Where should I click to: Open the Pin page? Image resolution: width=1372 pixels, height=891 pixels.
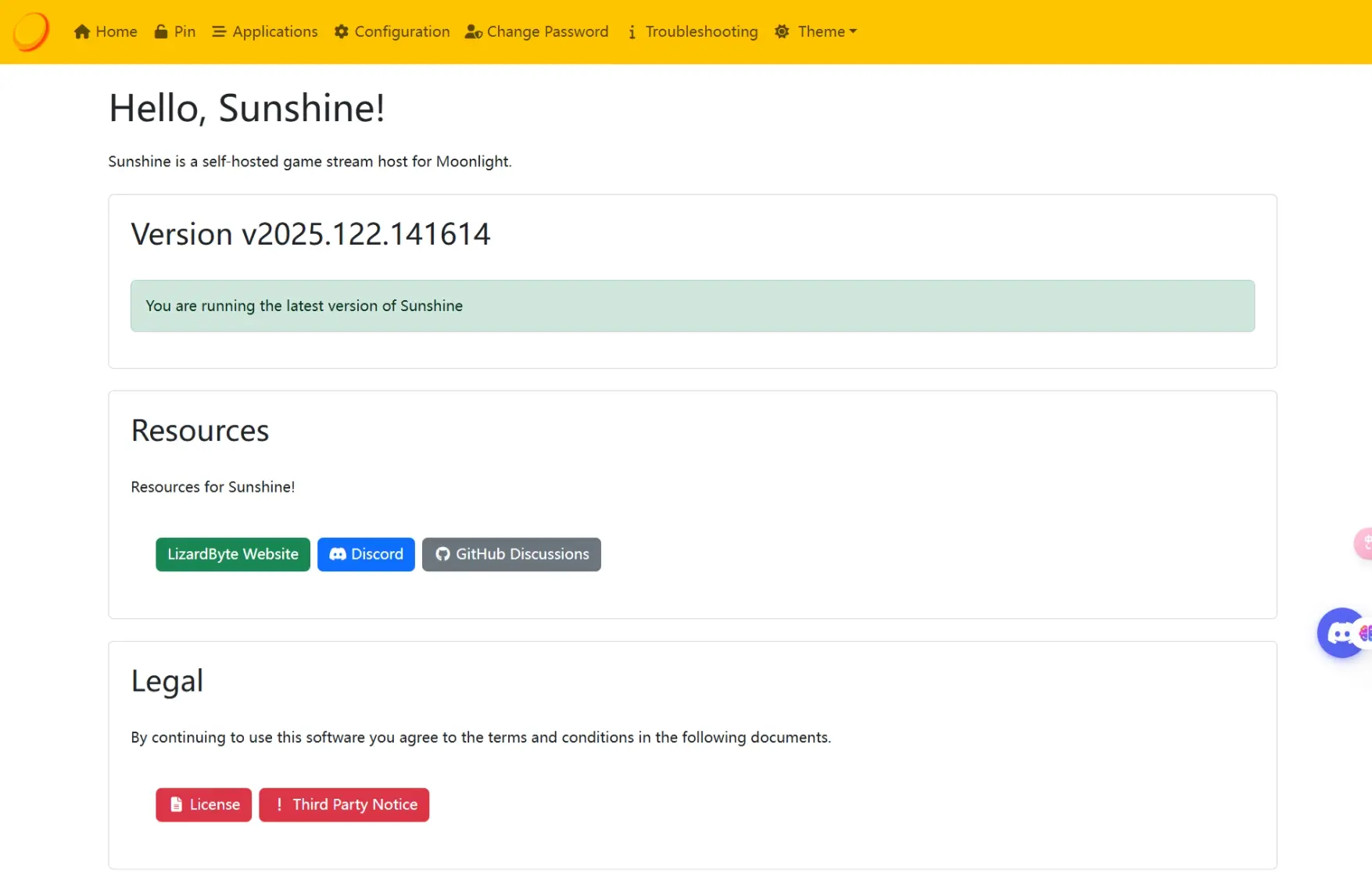pyautogui.click(x=175, y=32)
